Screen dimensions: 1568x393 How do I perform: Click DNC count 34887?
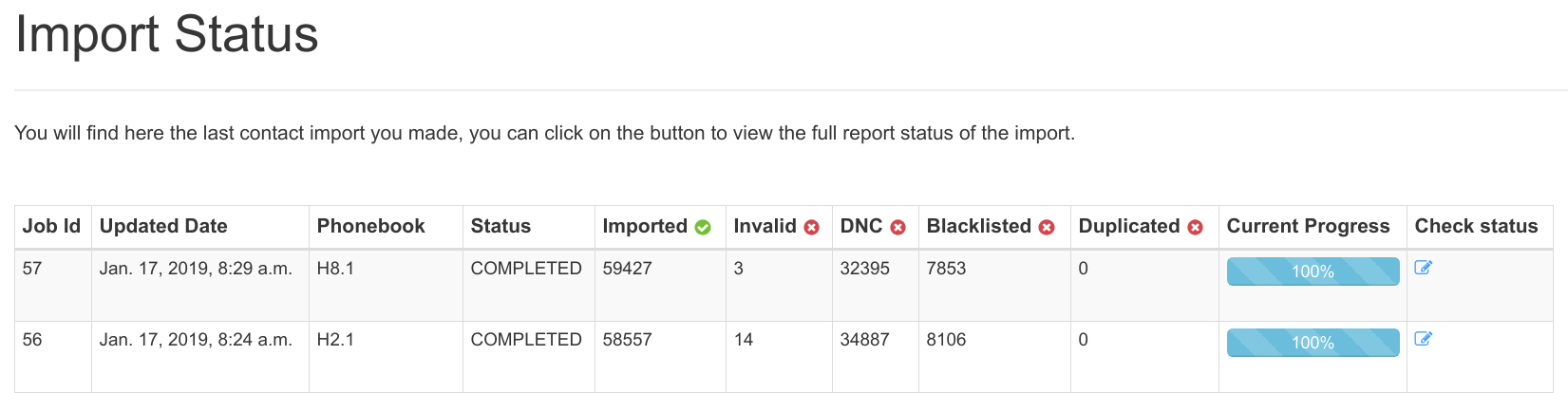click(864, 340)
